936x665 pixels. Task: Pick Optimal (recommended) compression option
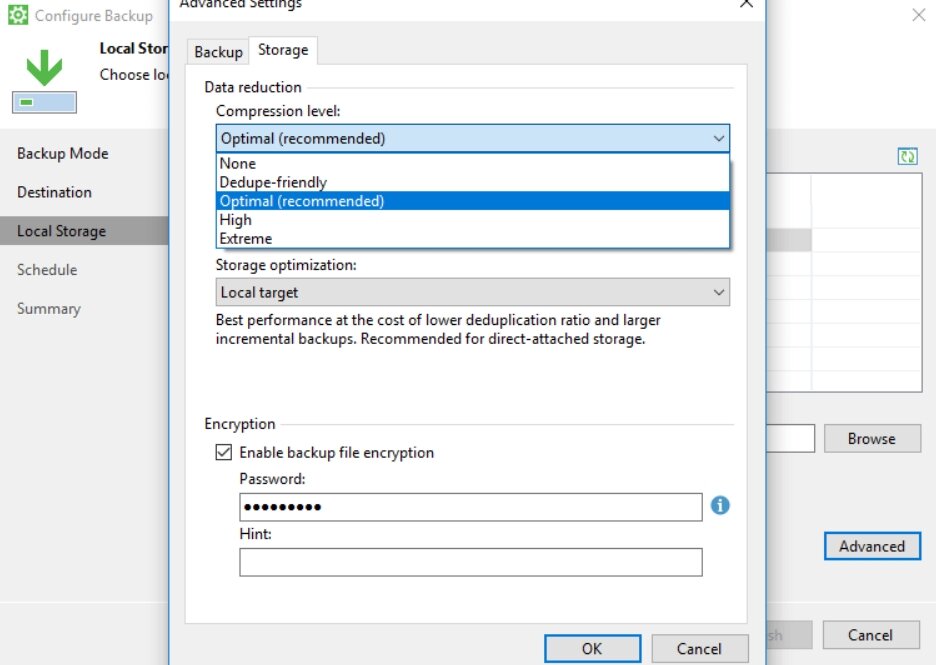[473, 201]
